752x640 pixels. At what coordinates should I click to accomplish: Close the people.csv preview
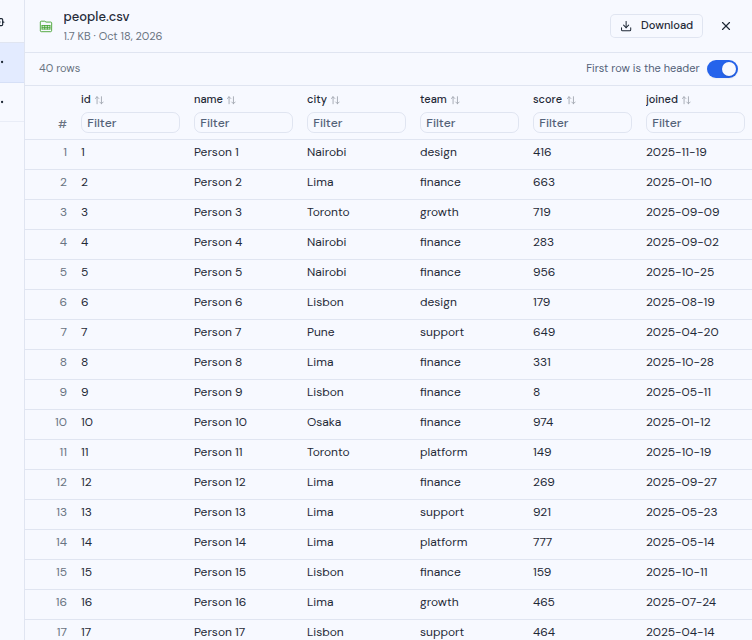[726, 26]
